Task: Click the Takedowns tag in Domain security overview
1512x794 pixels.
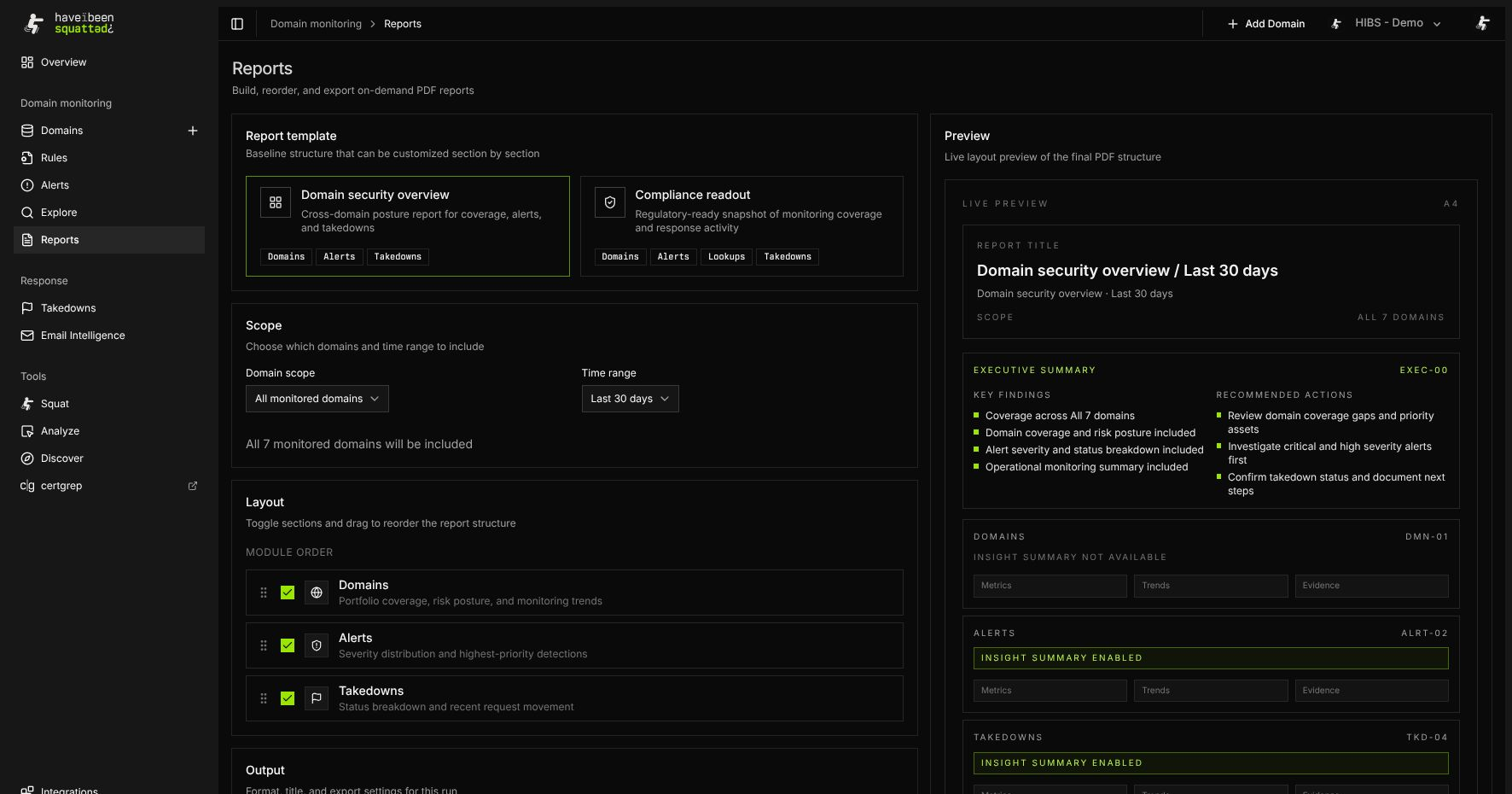Action: pyautogui.click(x=398, y=257)
